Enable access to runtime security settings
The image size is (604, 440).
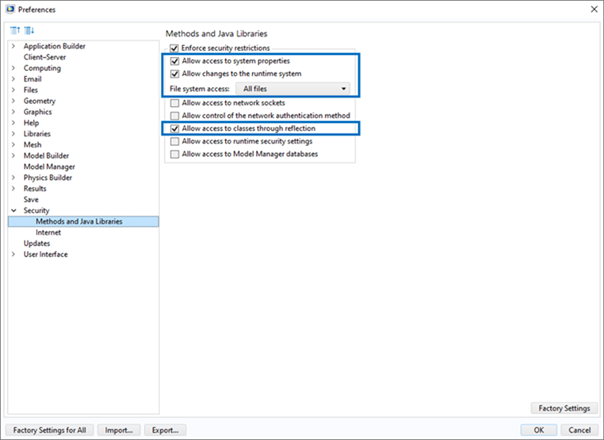[174, 141]
